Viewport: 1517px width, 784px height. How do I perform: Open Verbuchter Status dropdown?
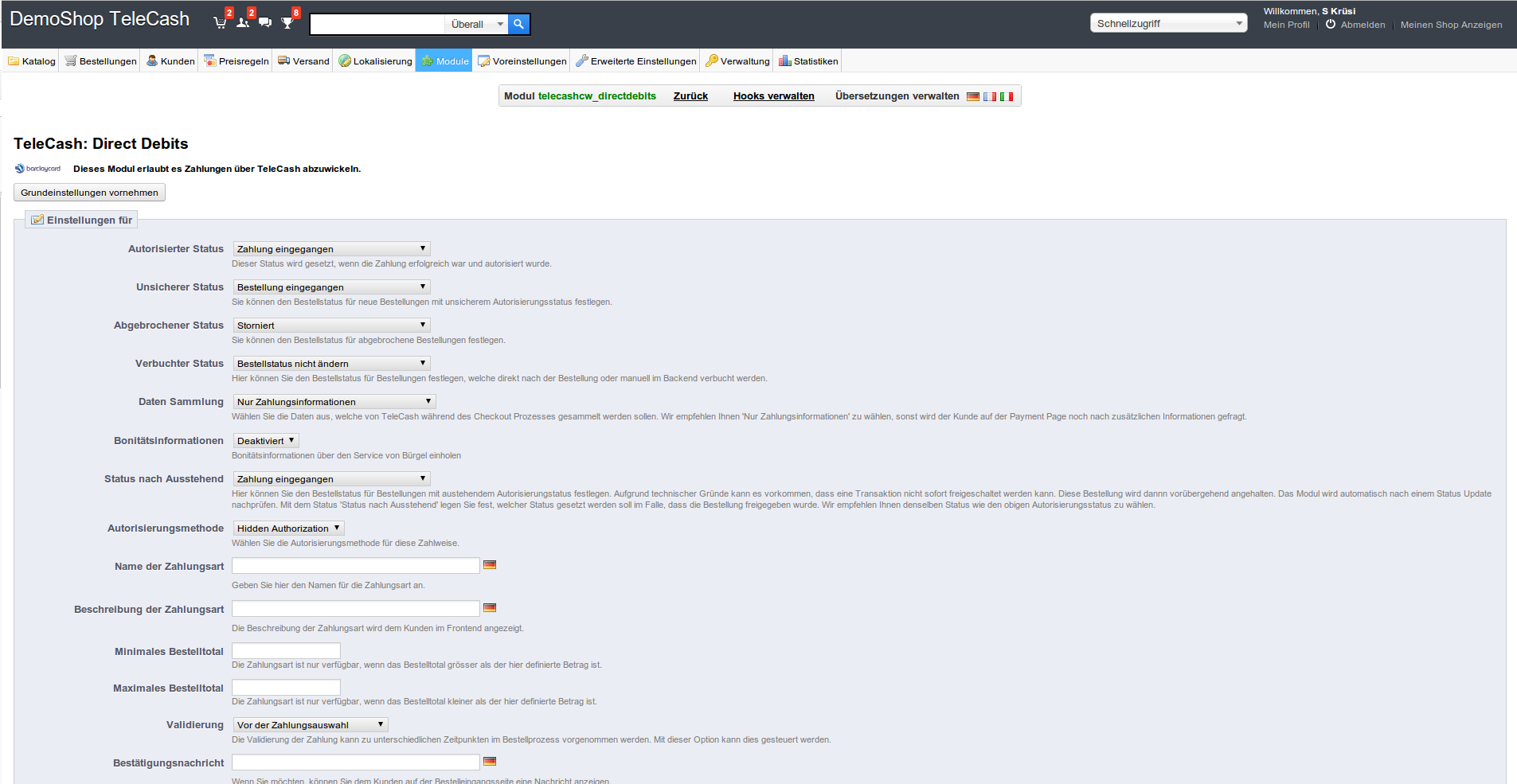[x=331, y=364]
